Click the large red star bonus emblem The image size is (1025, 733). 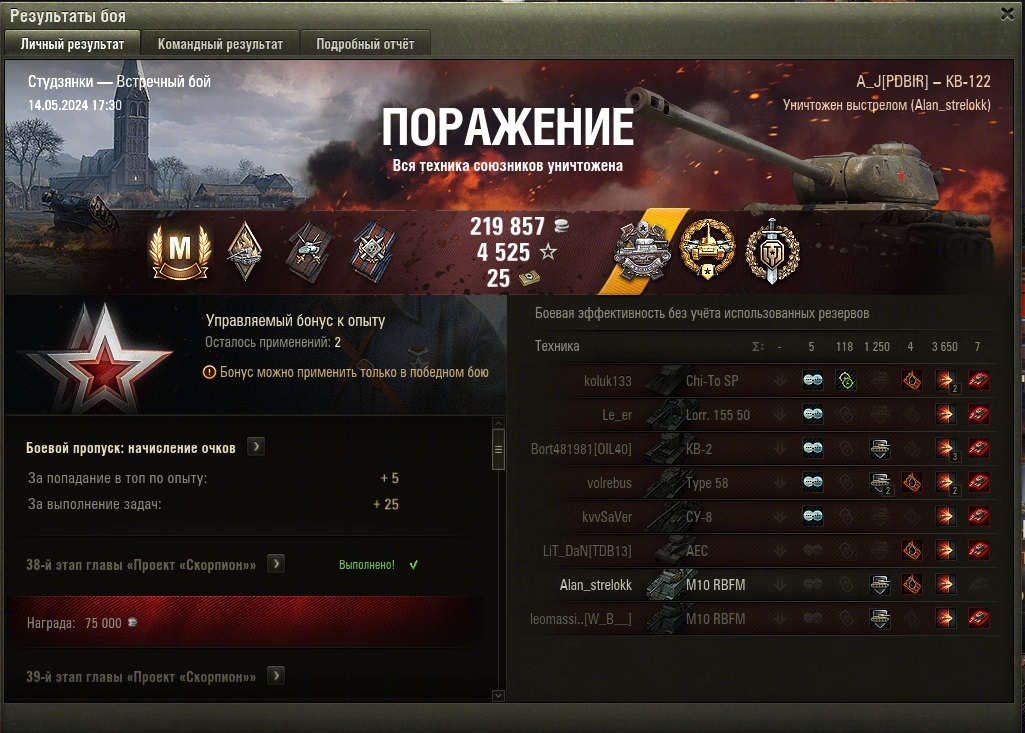click(100, 358)
